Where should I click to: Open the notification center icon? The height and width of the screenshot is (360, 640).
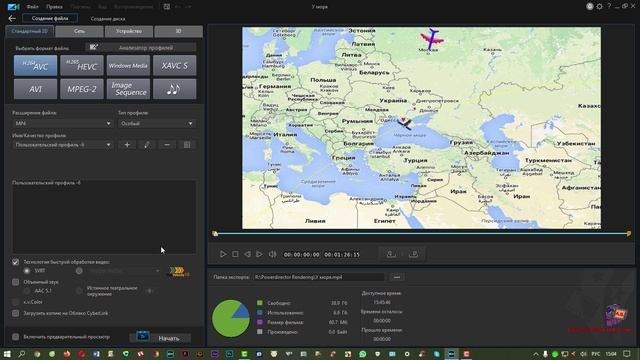click(627, 354)
